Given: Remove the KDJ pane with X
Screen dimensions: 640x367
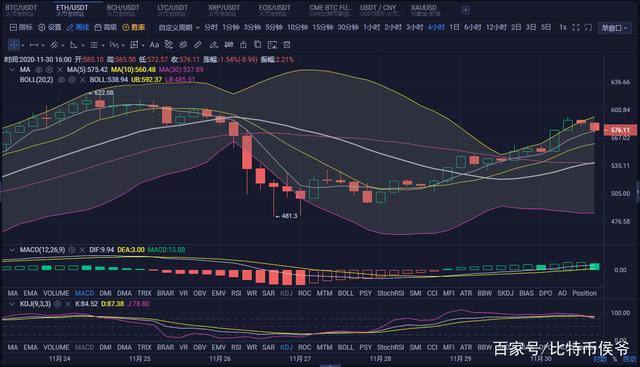Looking at the screenshot, I should pyautogui.click(x=68, y=304).
